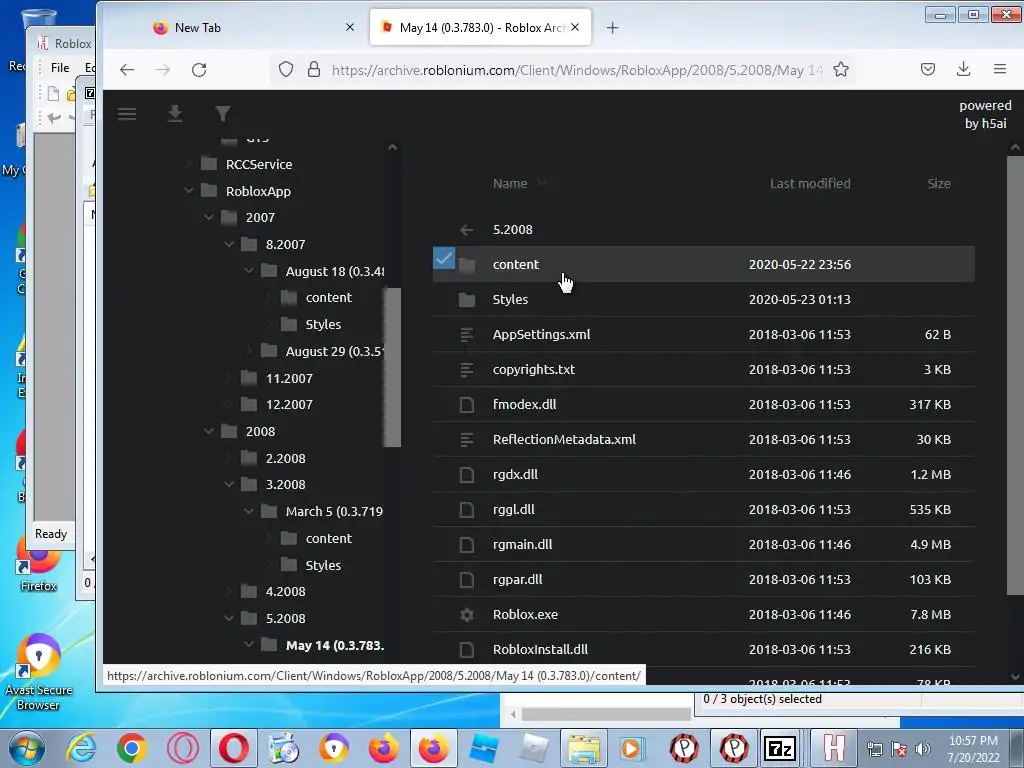Click the fmodex.dll file icon
This screenshot has width=1024, height=768.
pos(466,405)
